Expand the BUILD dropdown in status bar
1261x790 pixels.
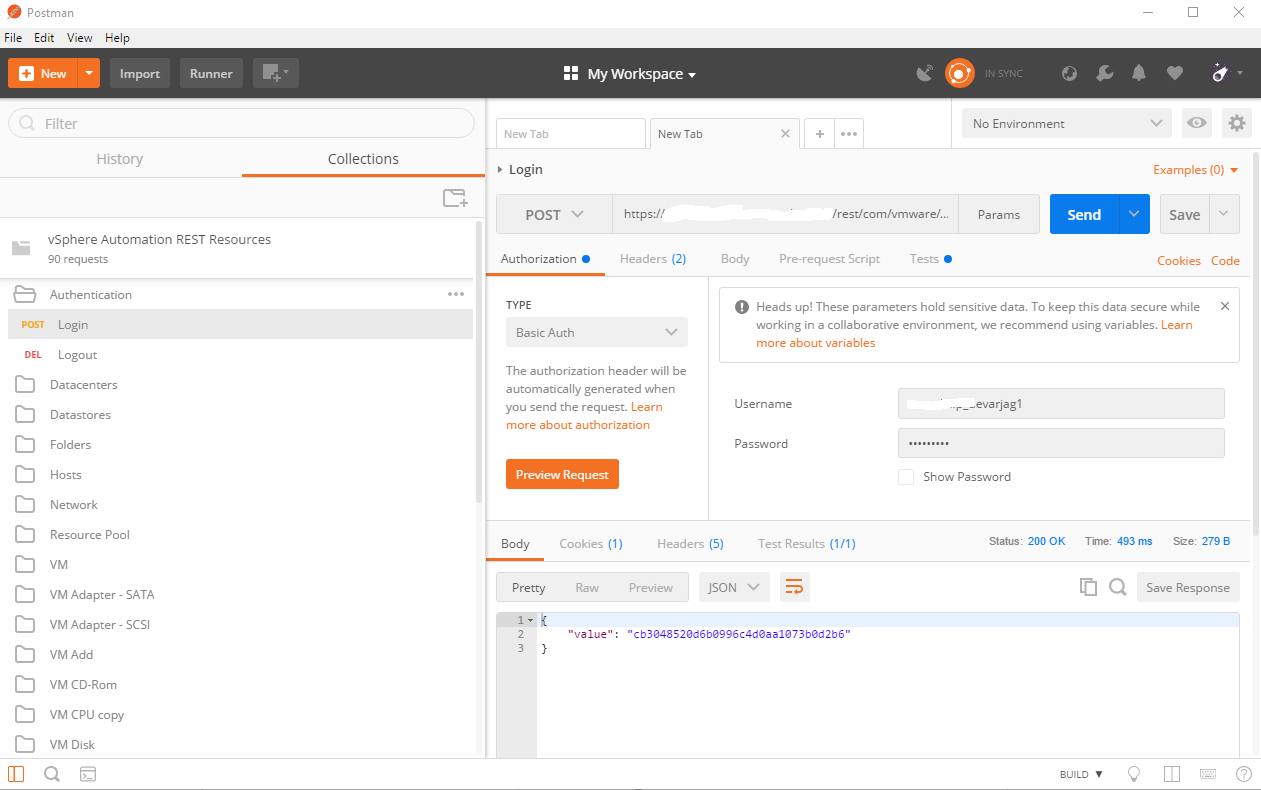coord(1080,773)
